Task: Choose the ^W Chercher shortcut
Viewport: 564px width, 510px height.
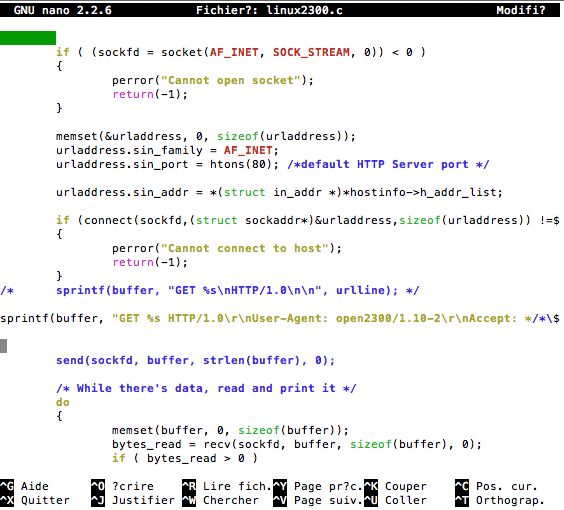Action: click(x=220, y=500)
